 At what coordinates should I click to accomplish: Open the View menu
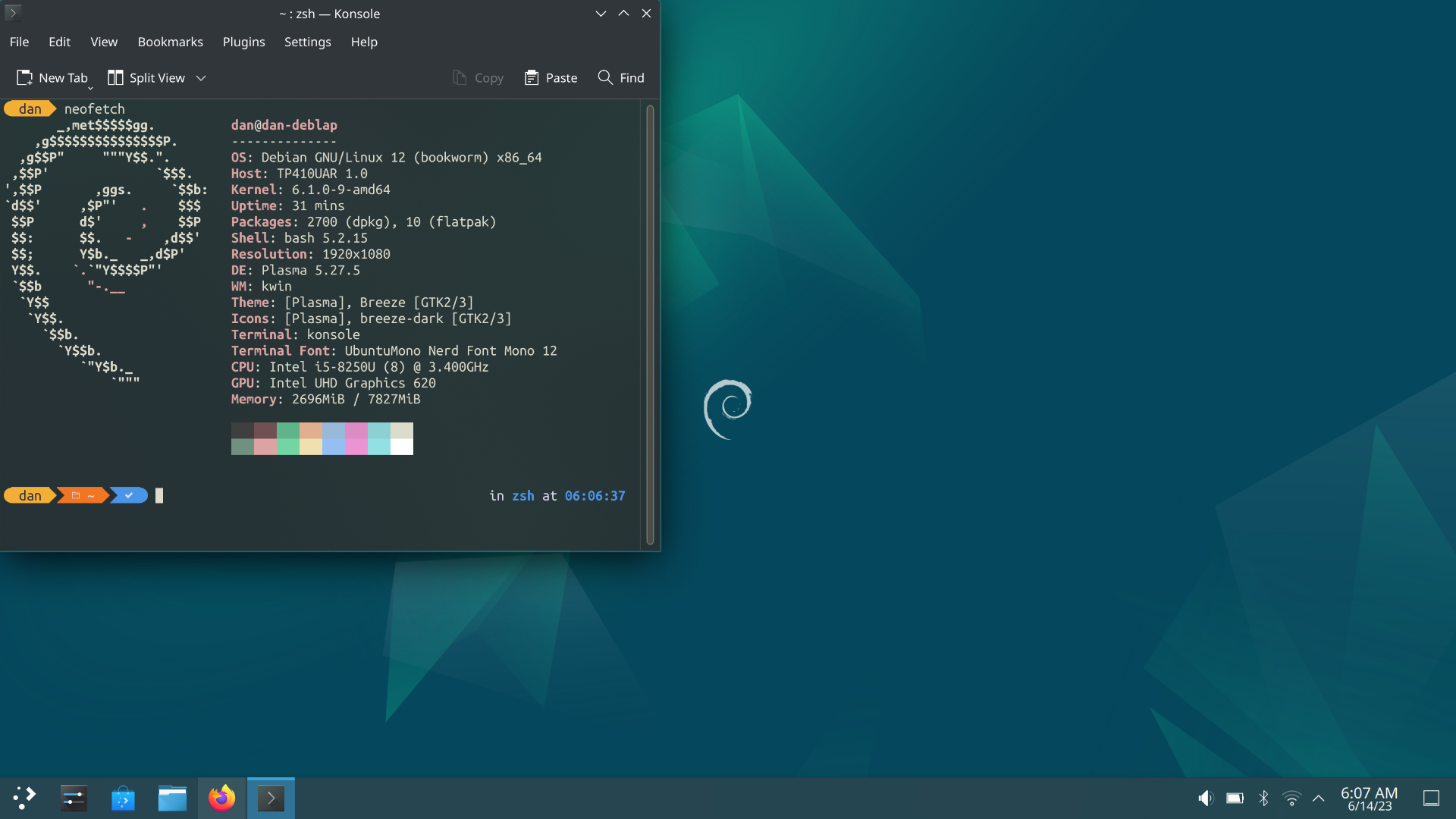click(x=104, y=42)
